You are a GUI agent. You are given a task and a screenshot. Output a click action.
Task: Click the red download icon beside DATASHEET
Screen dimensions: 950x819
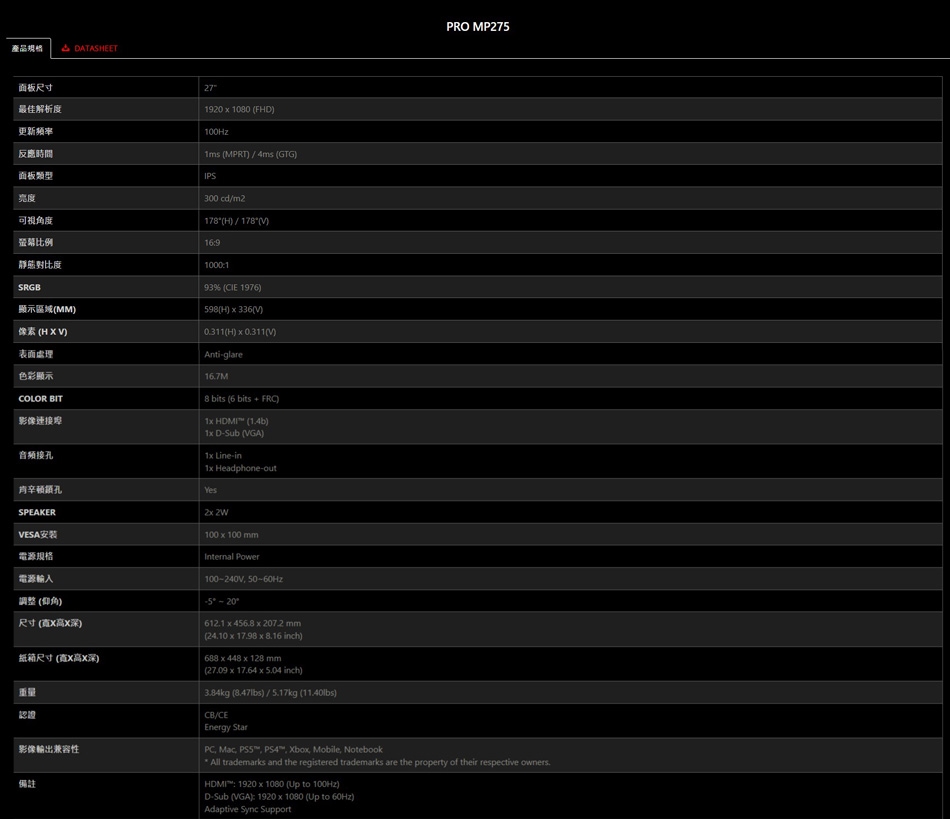point(66,48)
